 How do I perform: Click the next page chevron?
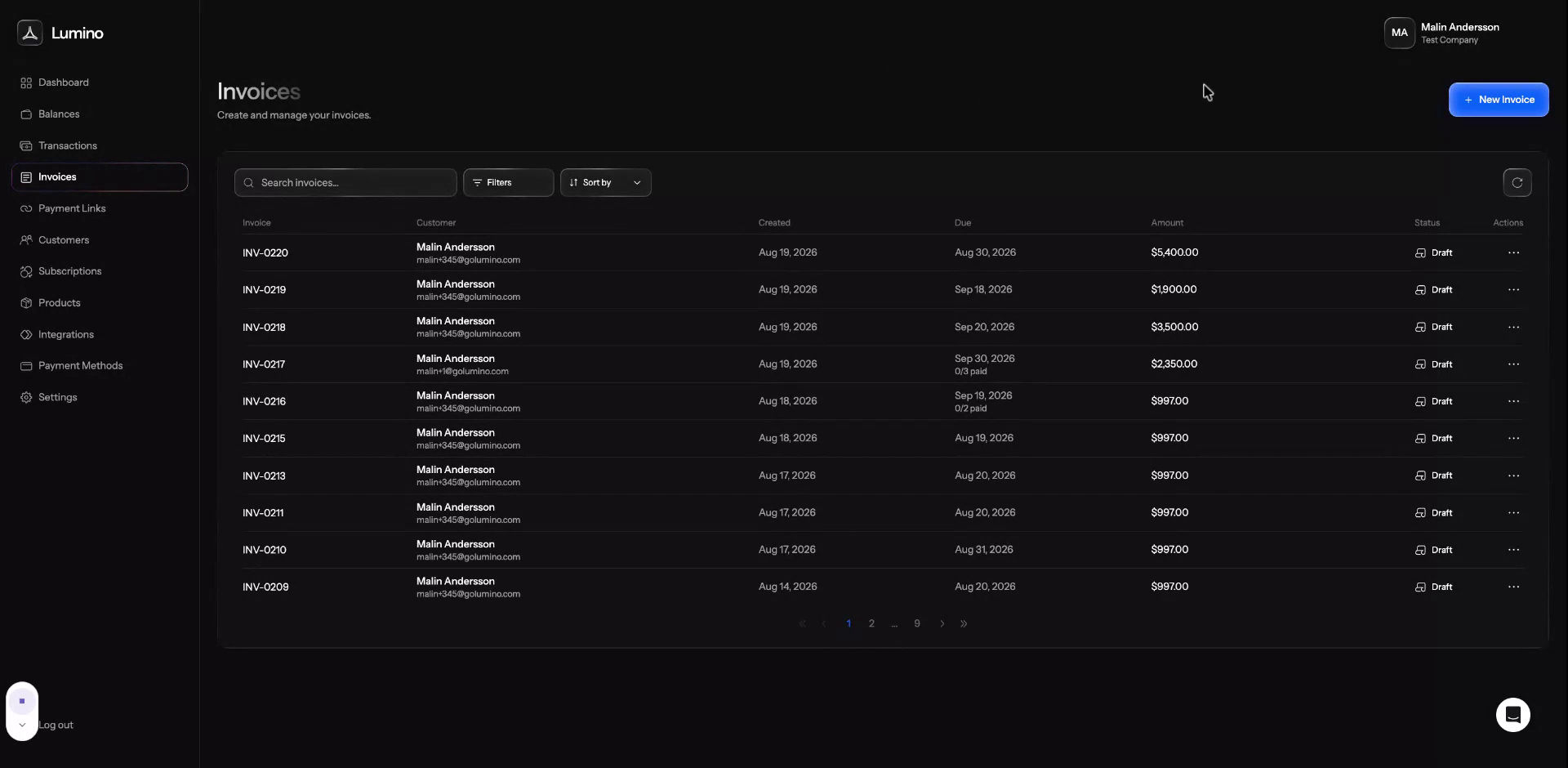[942, 623]
